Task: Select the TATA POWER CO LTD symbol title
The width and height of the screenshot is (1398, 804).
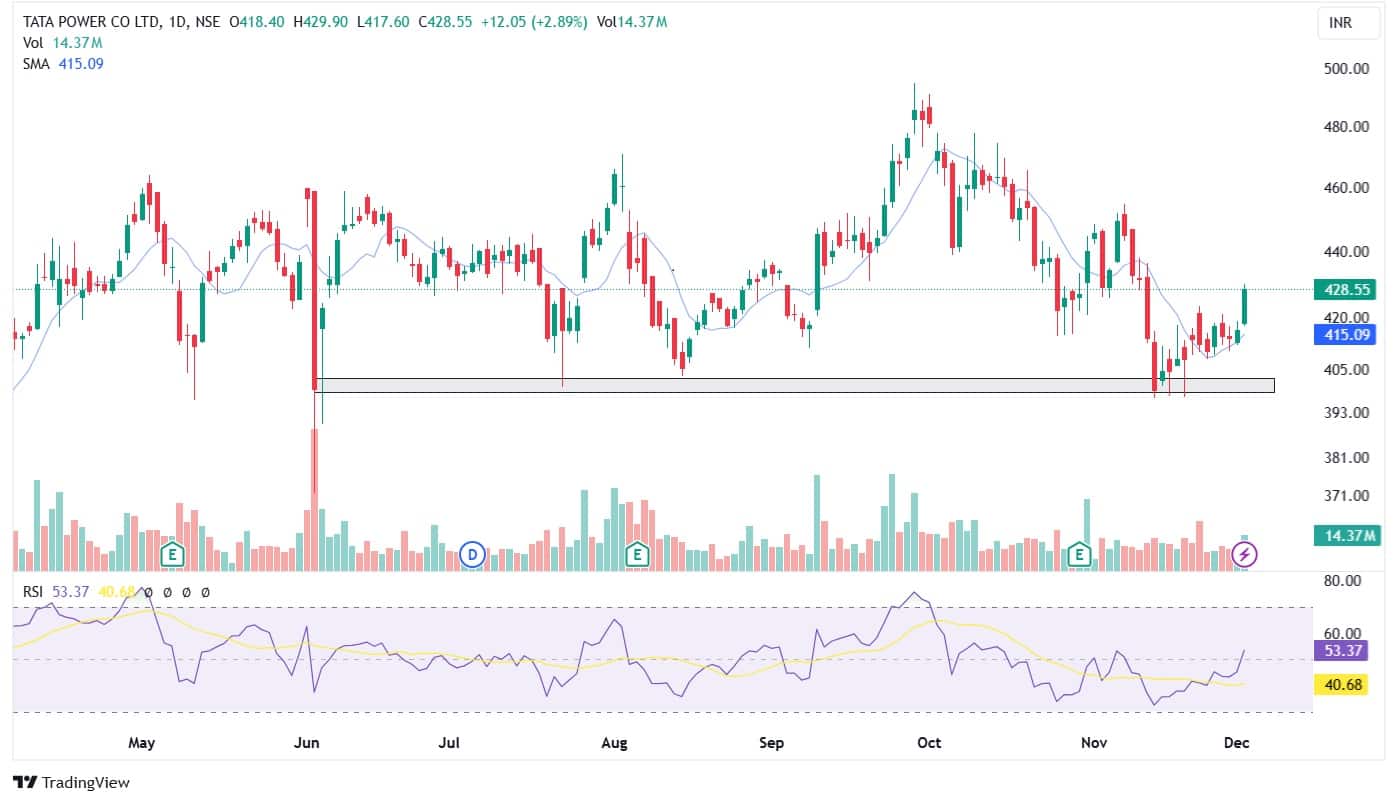Action: pyautogui.click(x=90, y=21)
